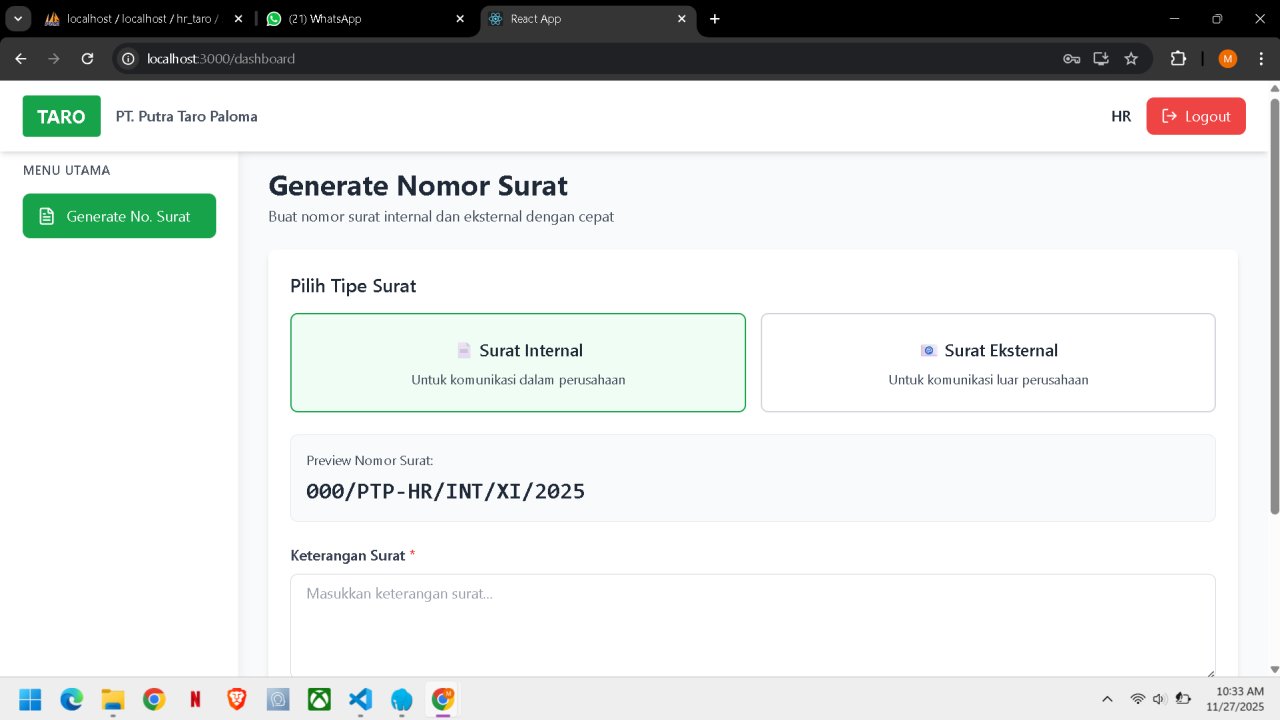Open Visual Studio Code from the taskbar
Viewport: 1280px width, 720px height.
[x=360, y=699]
